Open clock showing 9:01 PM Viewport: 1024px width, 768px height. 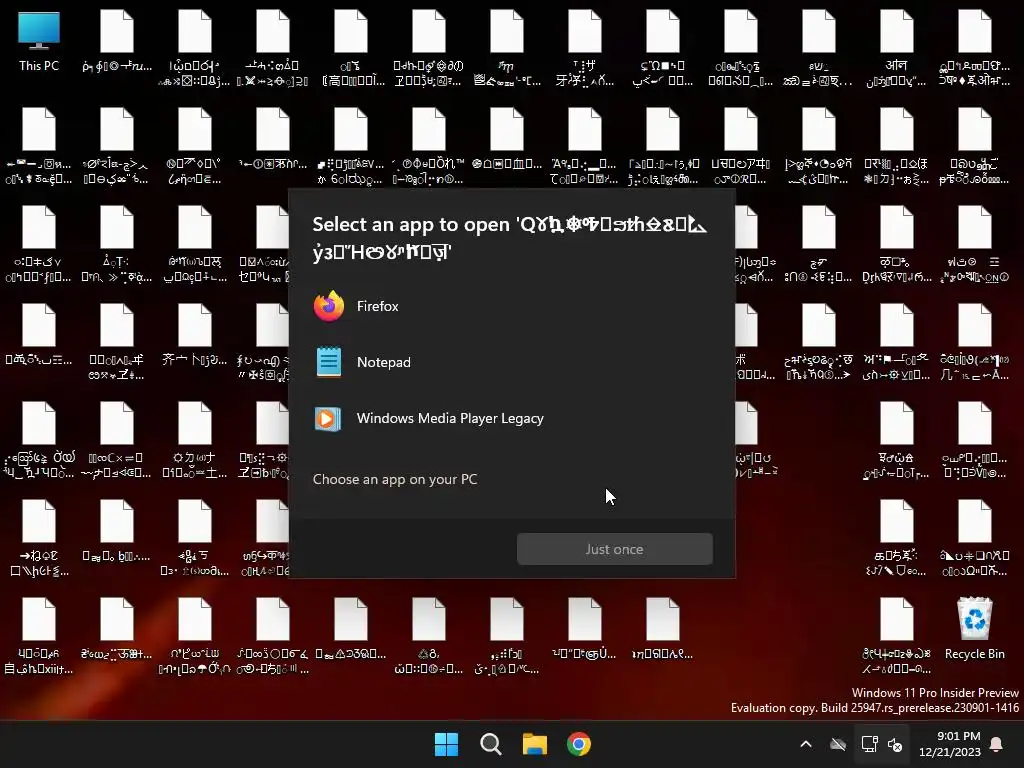[950, 744]
